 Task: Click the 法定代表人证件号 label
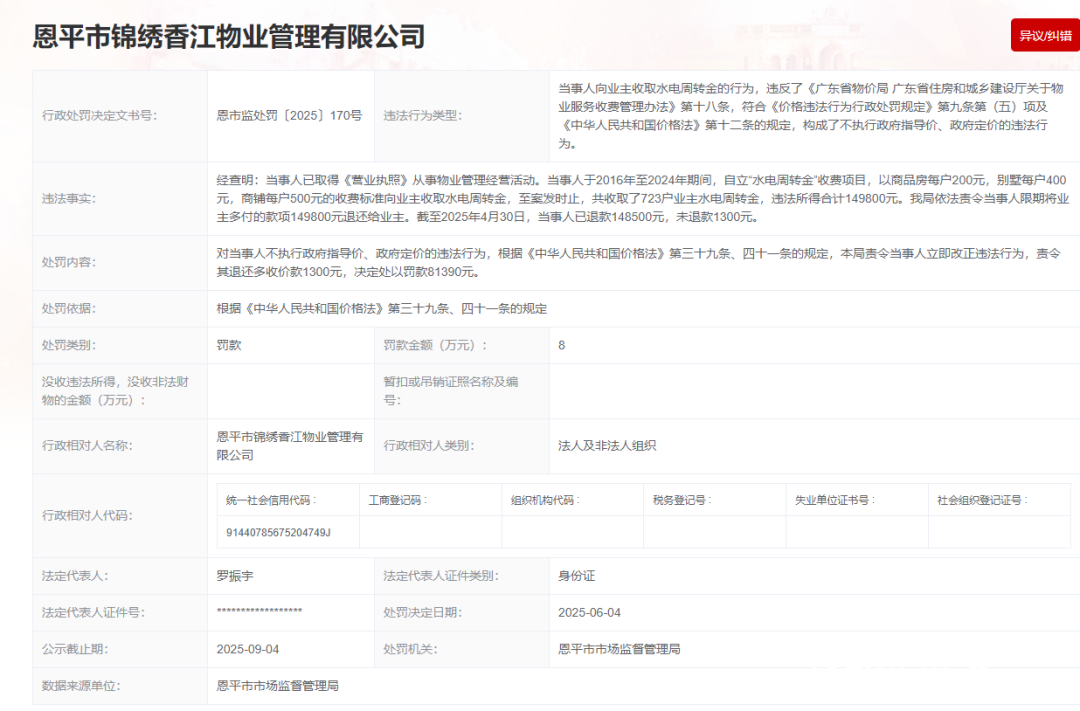click(93, 612)
